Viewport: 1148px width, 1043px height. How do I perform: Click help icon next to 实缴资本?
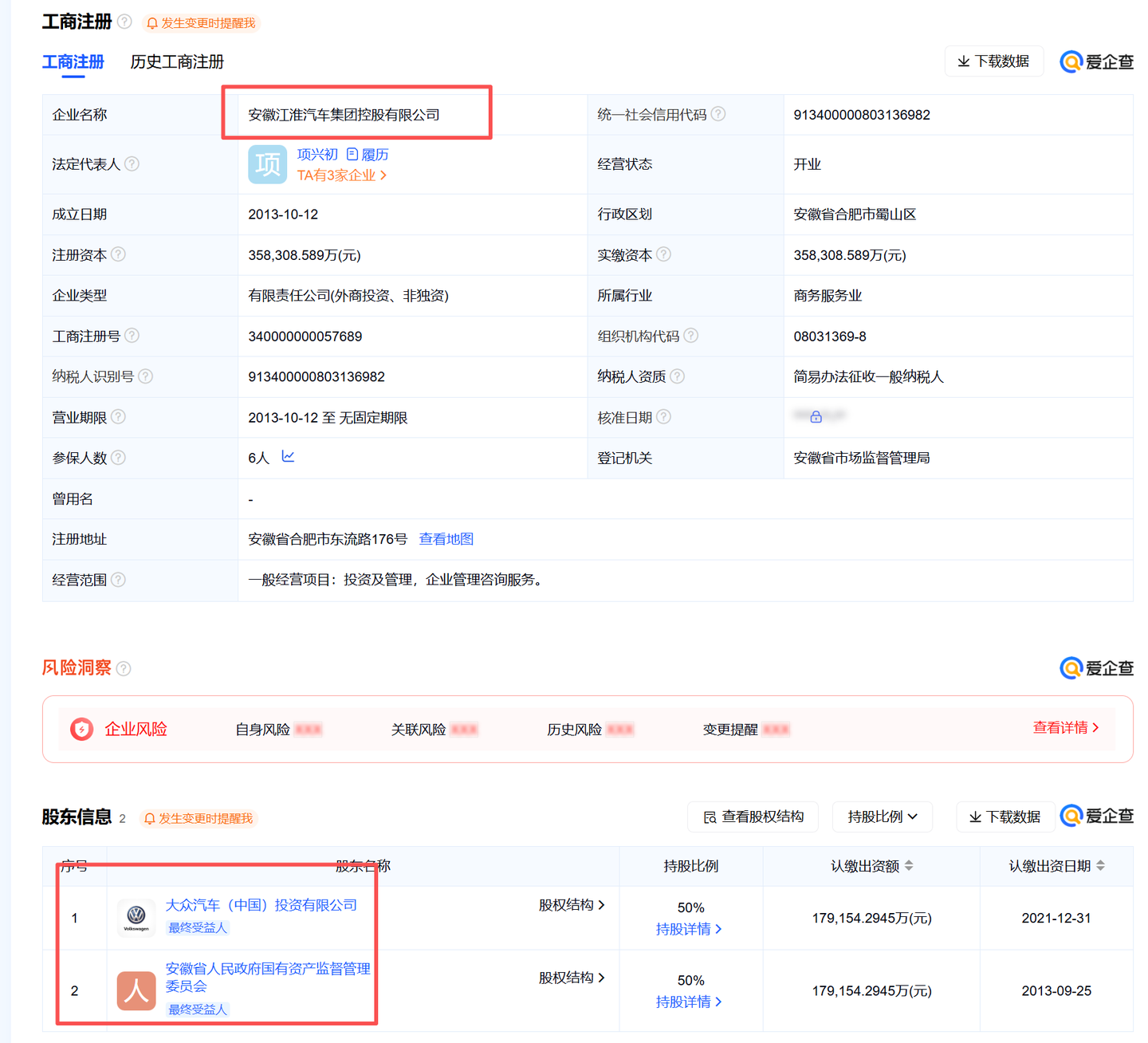click(663, 254)
